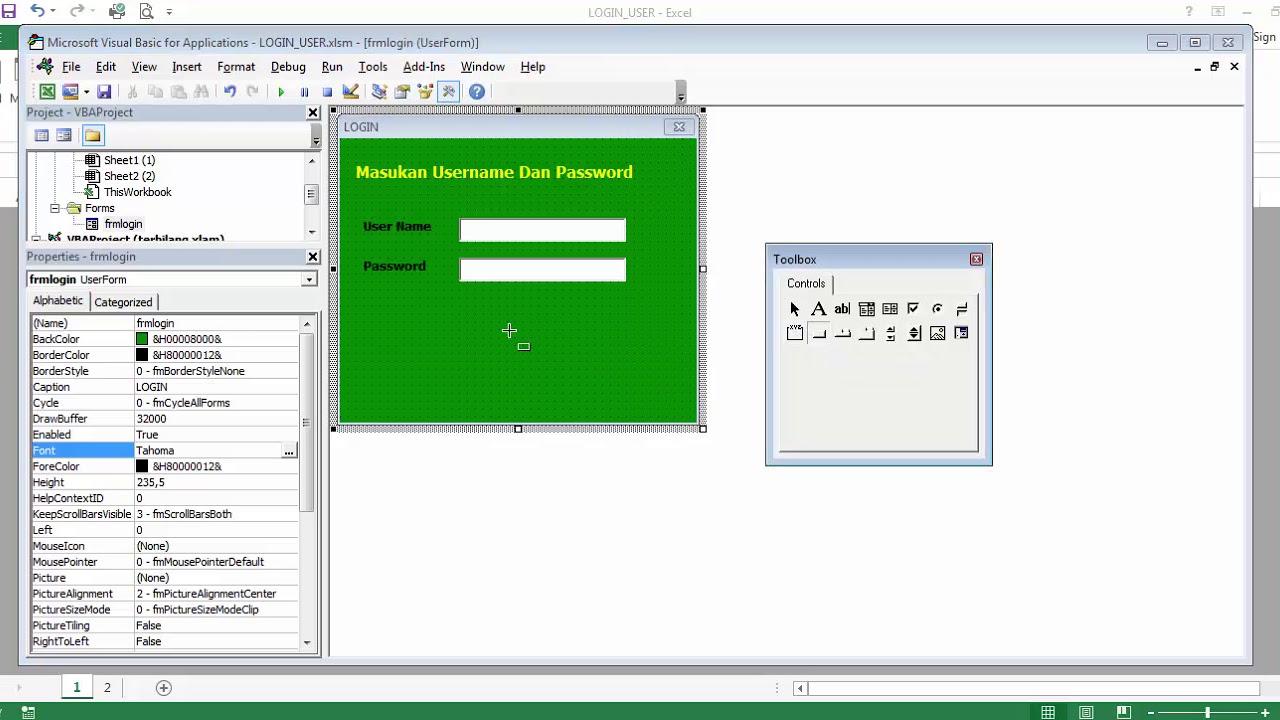Collapse the Forms folder in the project tree
The height and width of the screenshot is (720, 1280).
(x=55, y=208)
